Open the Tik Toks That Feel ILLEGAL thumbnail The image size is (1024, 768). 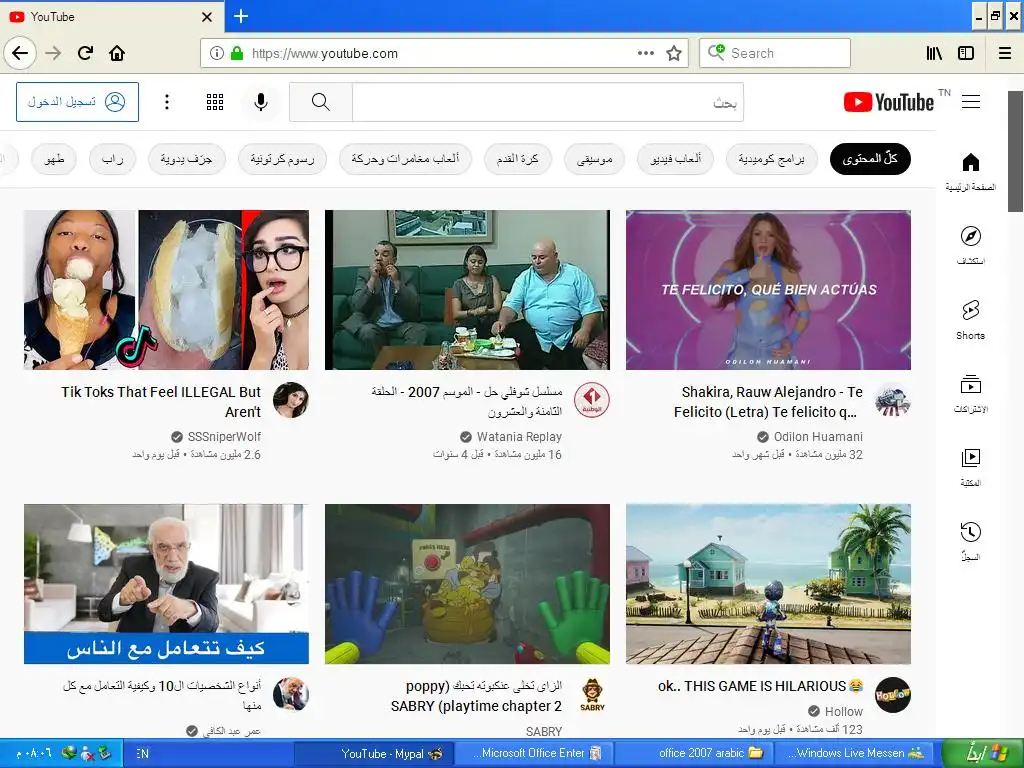coord(167,290)
